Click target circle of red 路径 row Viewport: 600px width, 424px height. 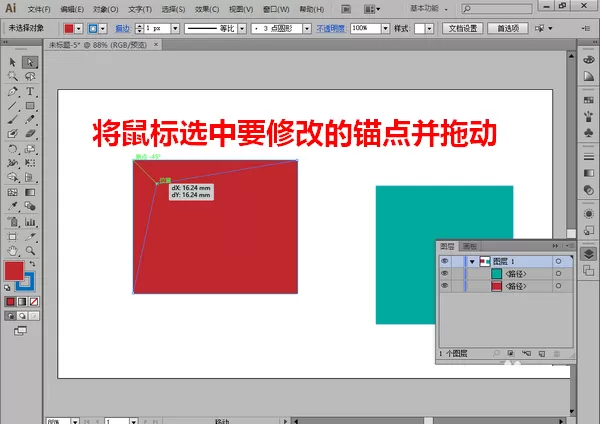[x=558, y=286]
